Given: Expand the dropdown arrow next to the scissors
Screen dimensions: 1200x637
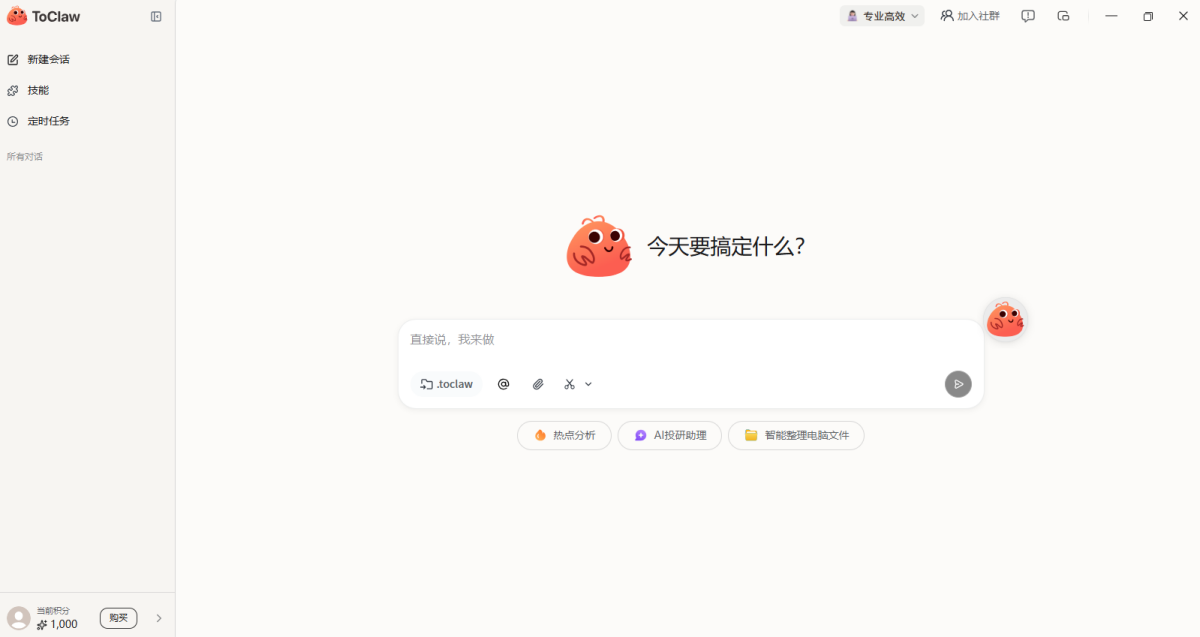Looking at the screenshot, I should [x=588, y=384].
